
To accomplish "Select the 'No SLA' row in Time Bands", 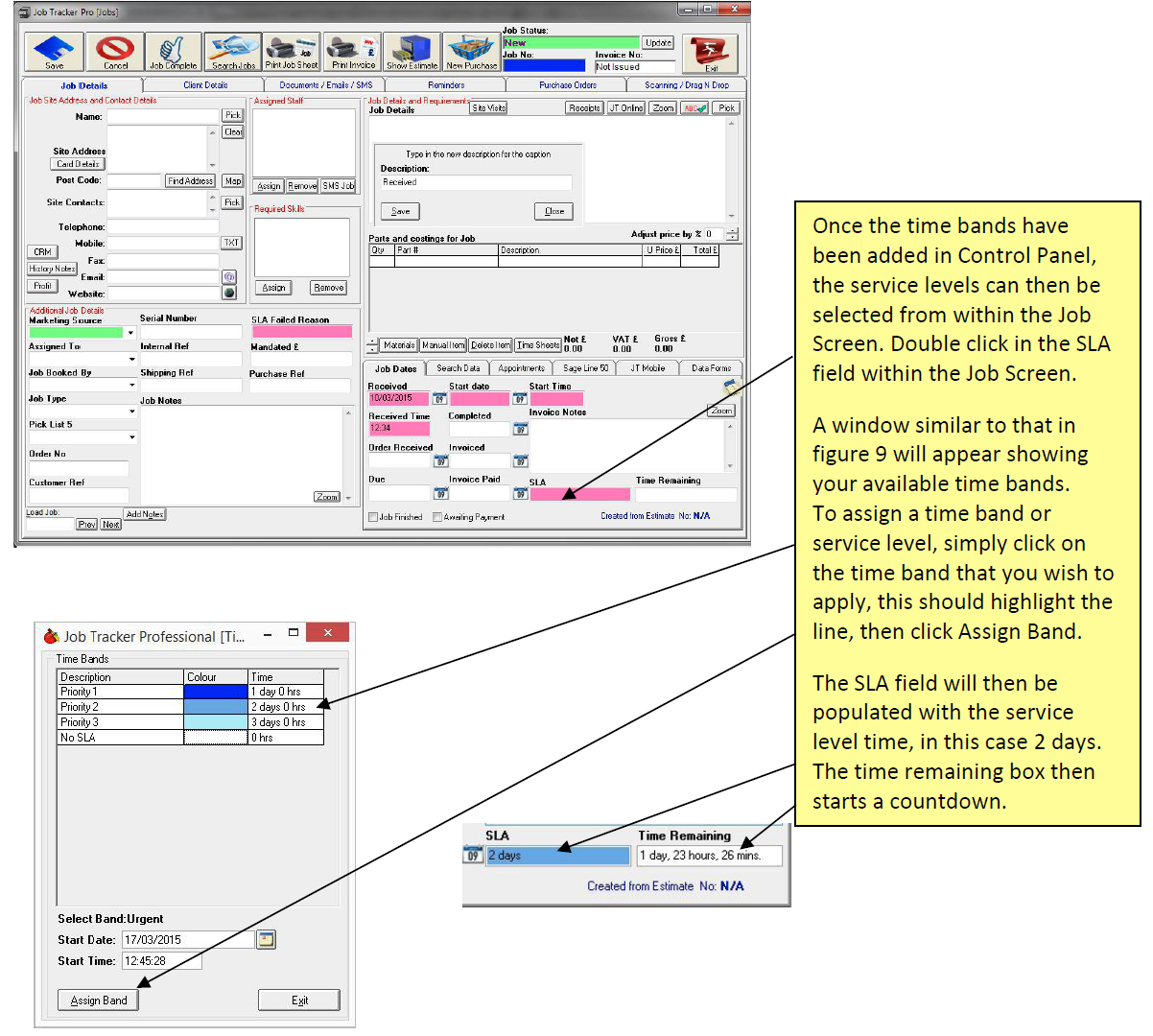I will pos(191,738).
